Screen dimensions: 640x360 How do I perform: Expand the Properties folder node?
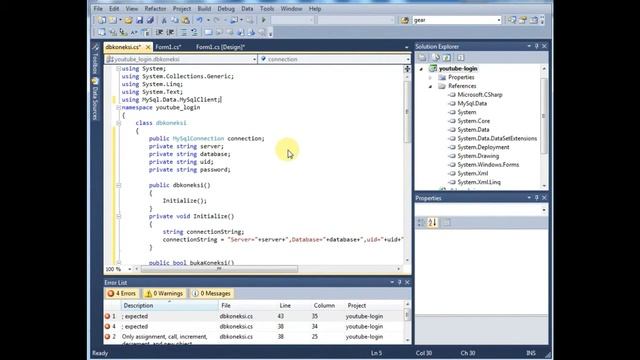tap(430, 78)
